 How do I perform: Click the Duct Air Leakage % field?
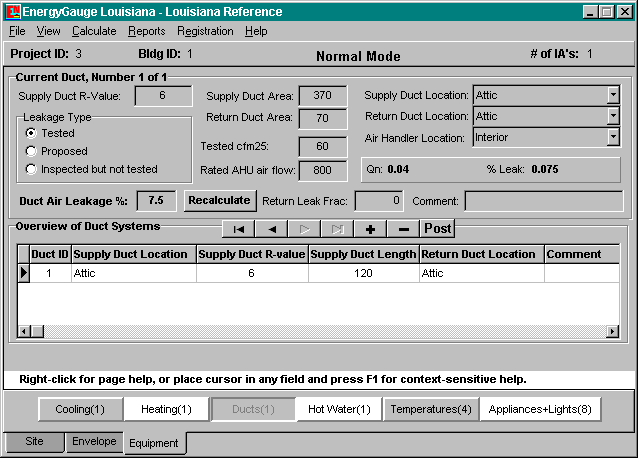point(156,201)
